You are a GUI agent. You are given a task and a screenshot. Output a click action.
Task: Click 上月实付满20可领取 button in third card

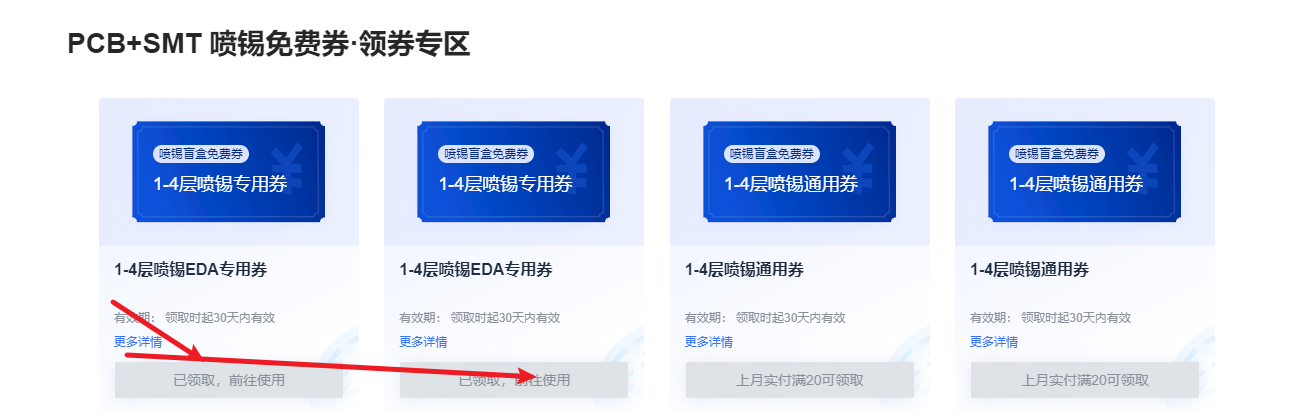pyautogui.click(x=800, y=380)
